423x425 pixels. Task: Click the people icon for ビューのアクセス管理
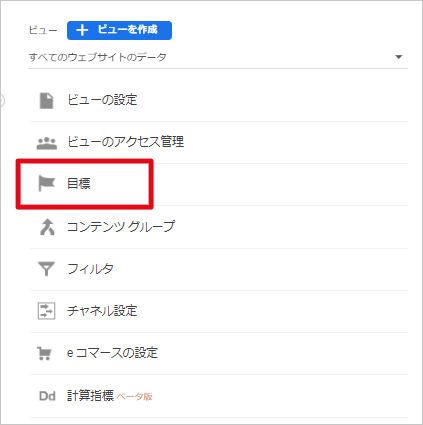pyautogui.click(x=46, y=143)
